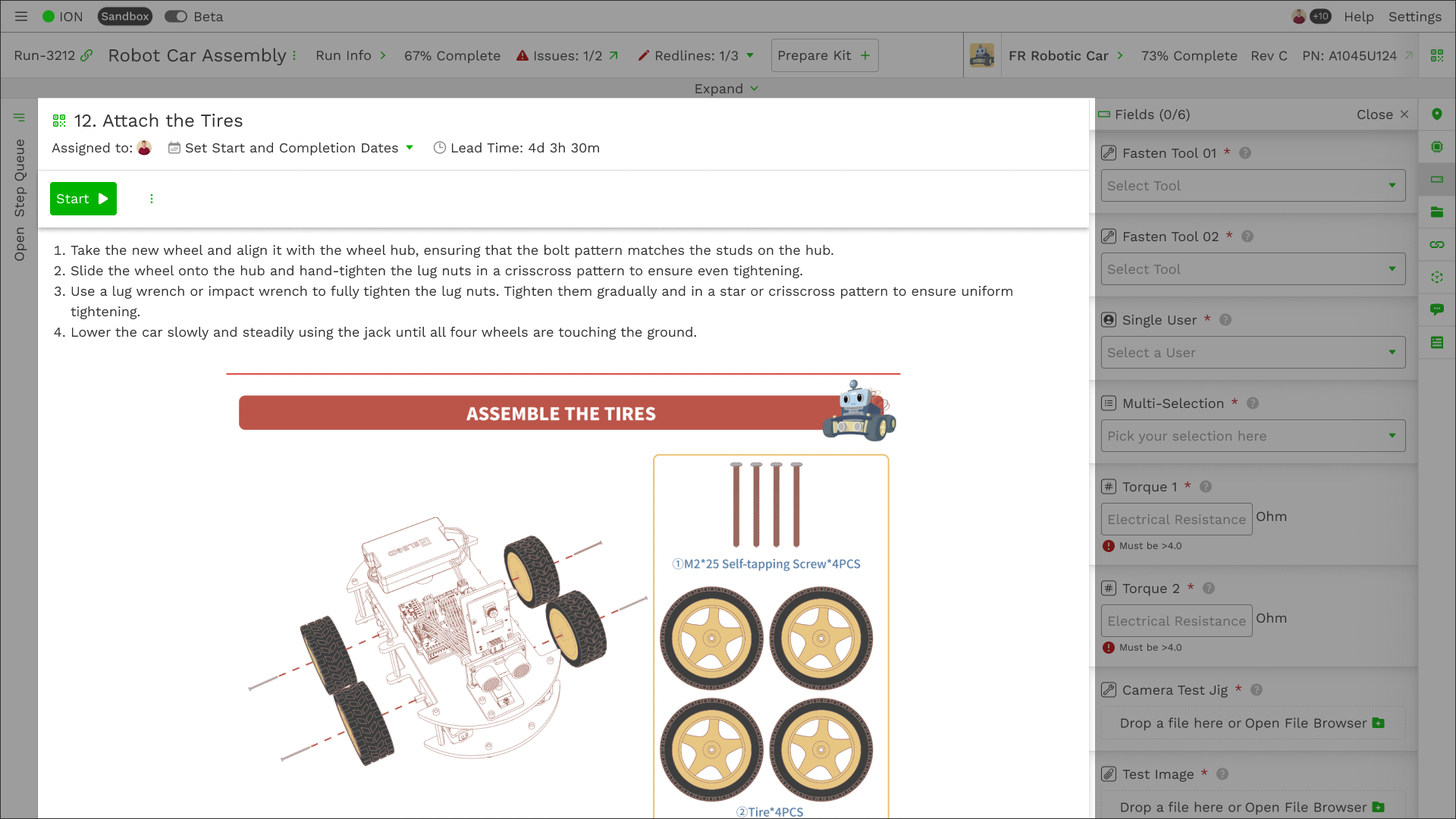The width and height of the screenshot is (1456, 819).
Task: Click the Lead Time clock icon
Action: 439,148
